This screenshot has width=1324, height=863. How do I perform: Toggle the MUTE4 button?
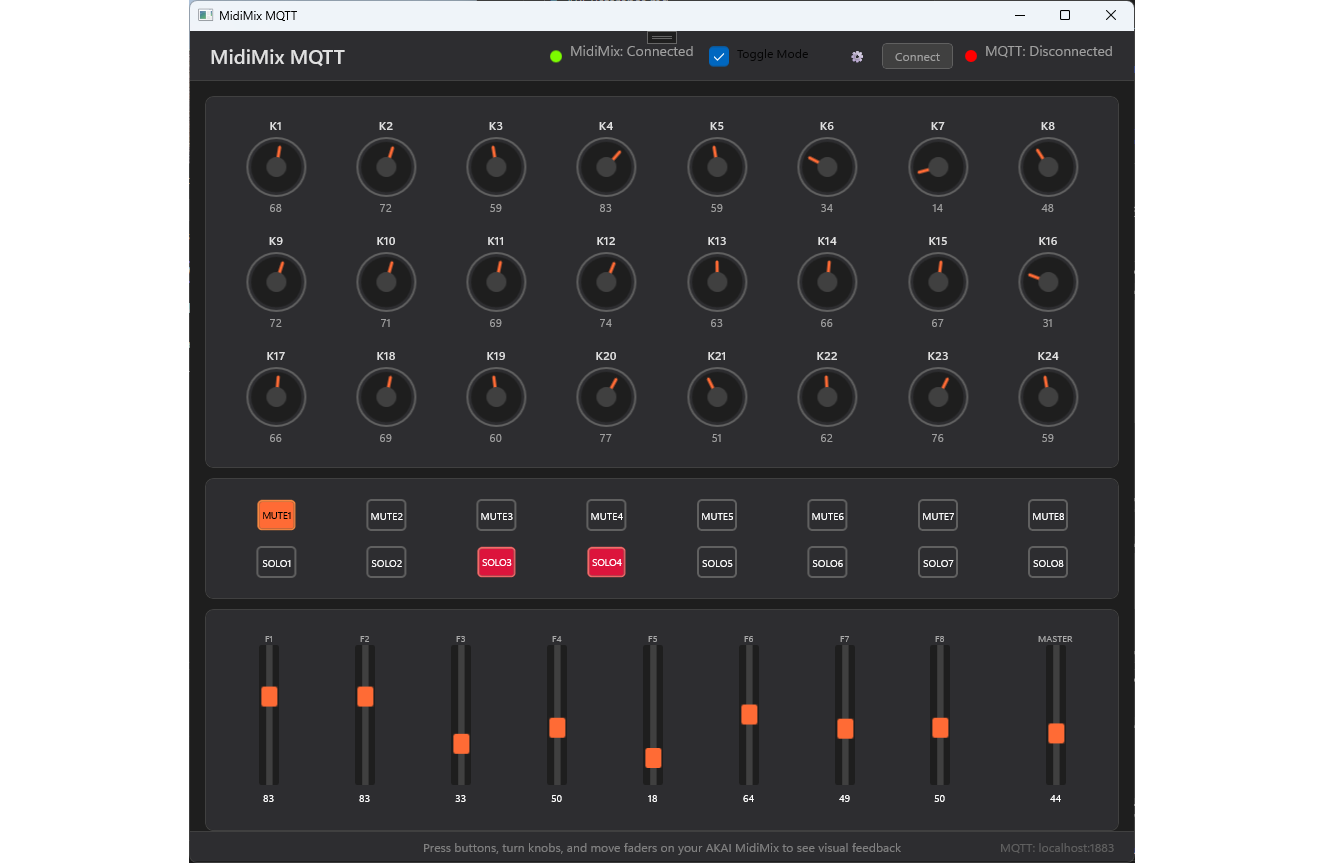tap(606, 516)
